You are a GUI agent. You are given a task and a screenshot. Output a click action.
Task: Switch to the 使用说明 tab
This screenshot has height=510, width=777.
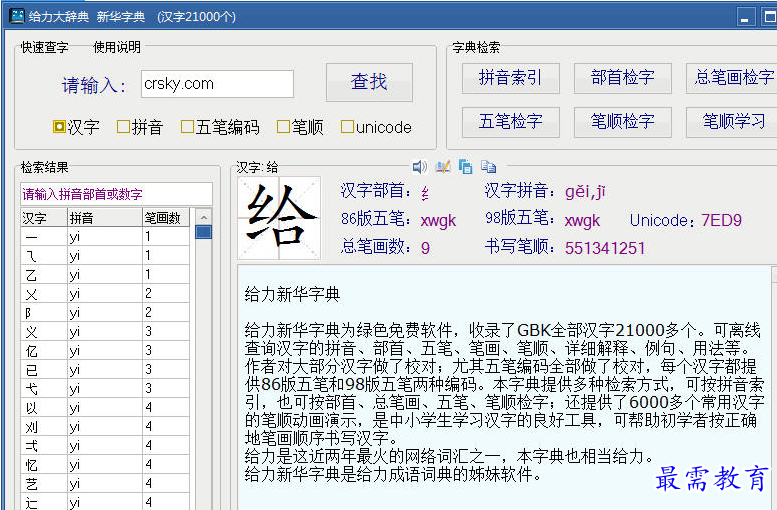click(117, 47)
